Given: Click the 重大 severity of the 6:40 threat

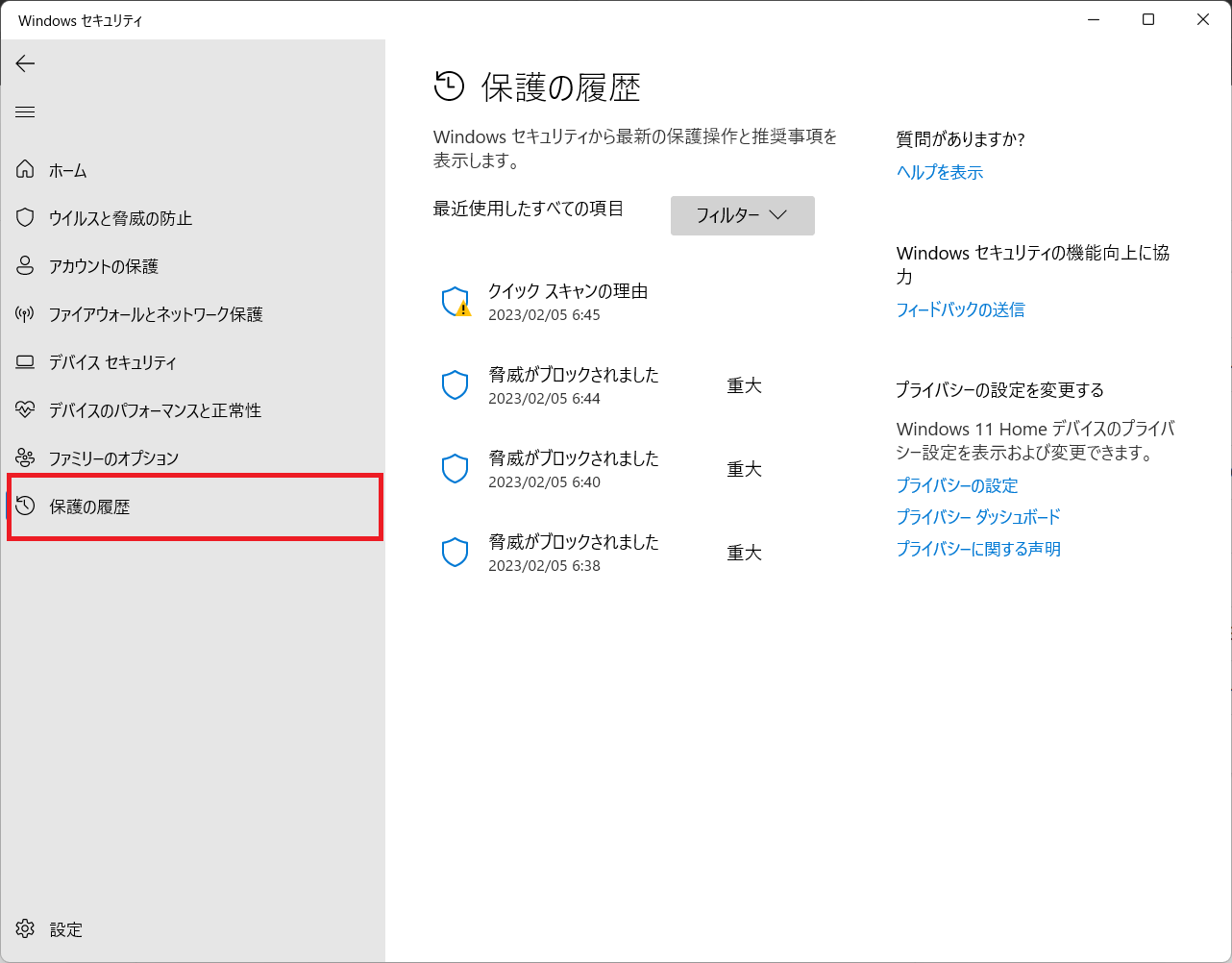Looking at the screenshot, I should click(x=744, y=469).
